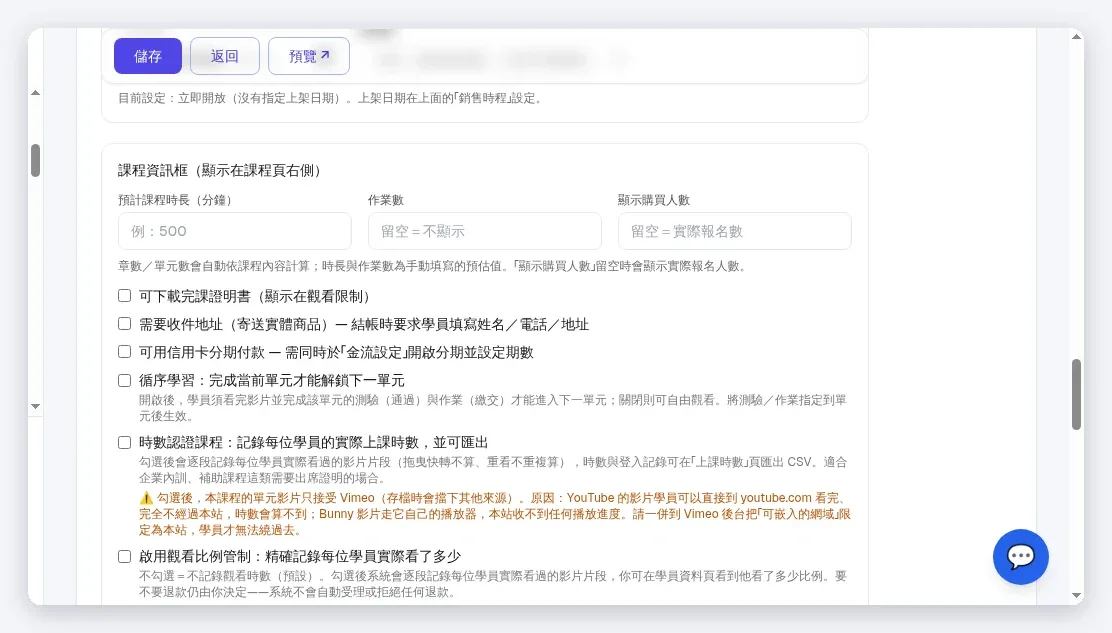The height and width of the screenshot is (633, 1112).
Task: Click the 不勾選＝不記錄觀看時數 description text
Action: click(x=493, y=583)
